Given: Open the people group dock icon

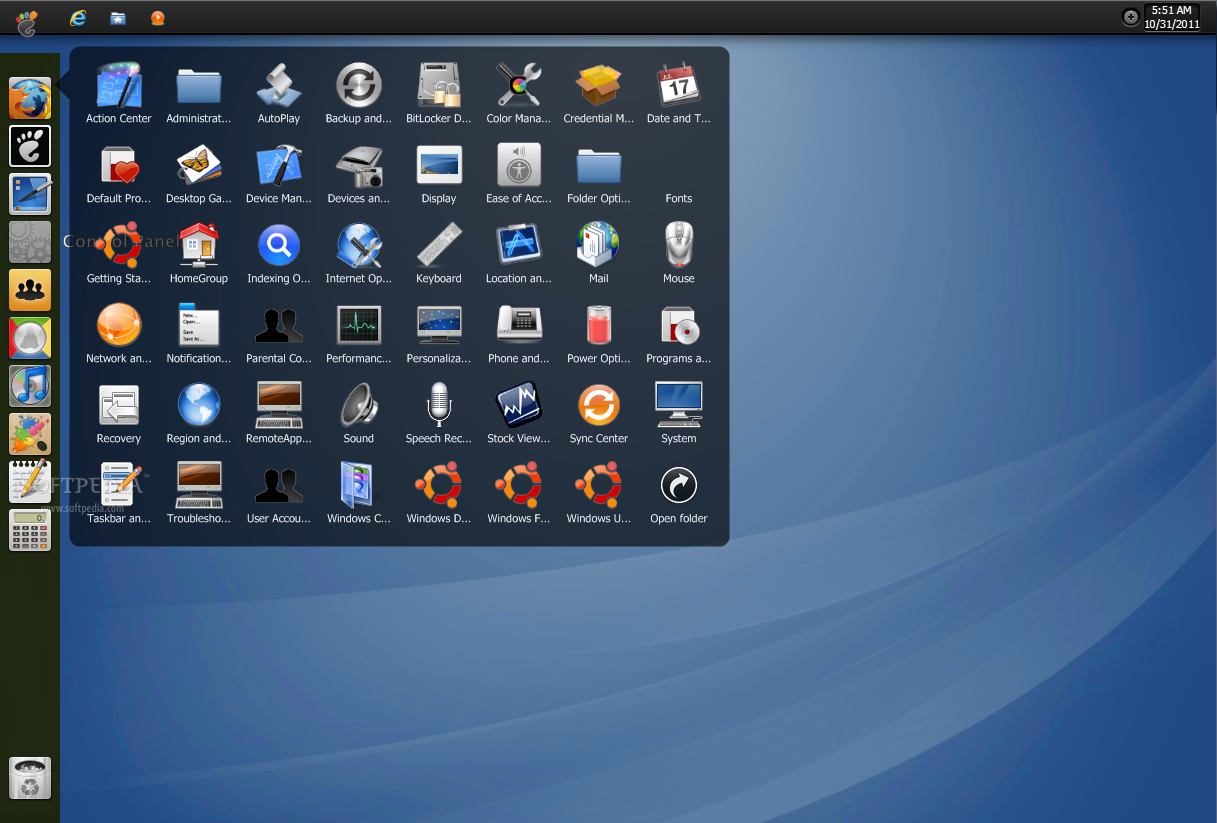Looking at the screenshot, I should tap(30, 290).
